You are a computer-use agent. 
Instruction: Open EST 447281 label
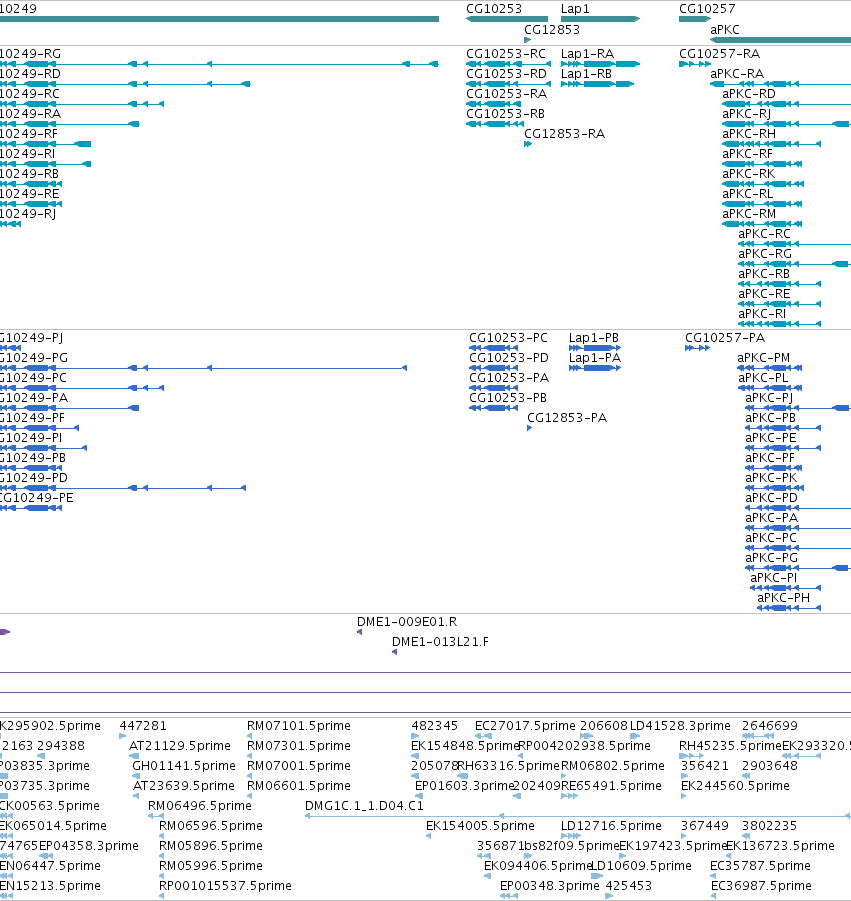pos(143,726)
